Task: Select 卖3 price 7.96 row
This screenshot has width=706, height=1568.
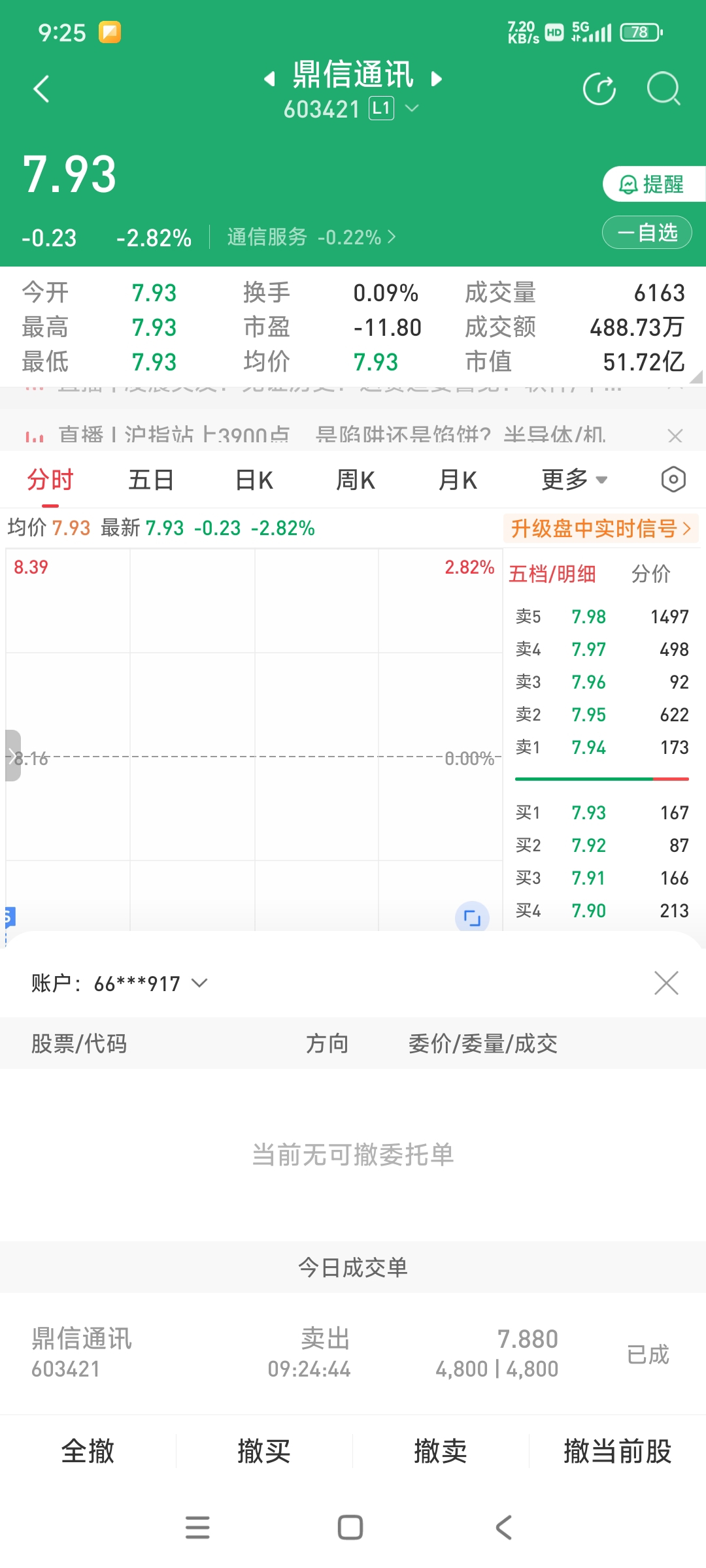Action: coord(602,682)
